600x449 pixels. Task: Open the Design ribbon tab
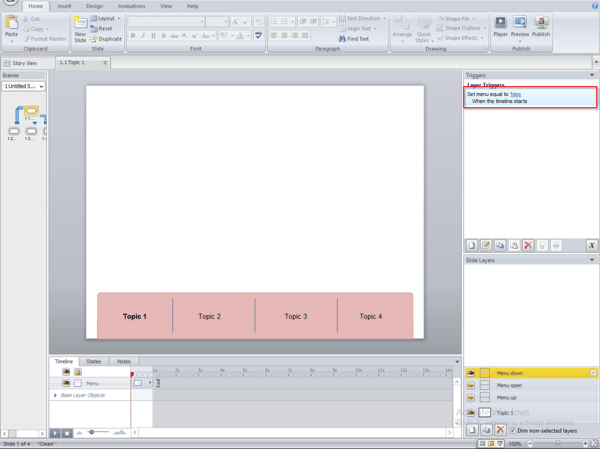tap(95, 6)
